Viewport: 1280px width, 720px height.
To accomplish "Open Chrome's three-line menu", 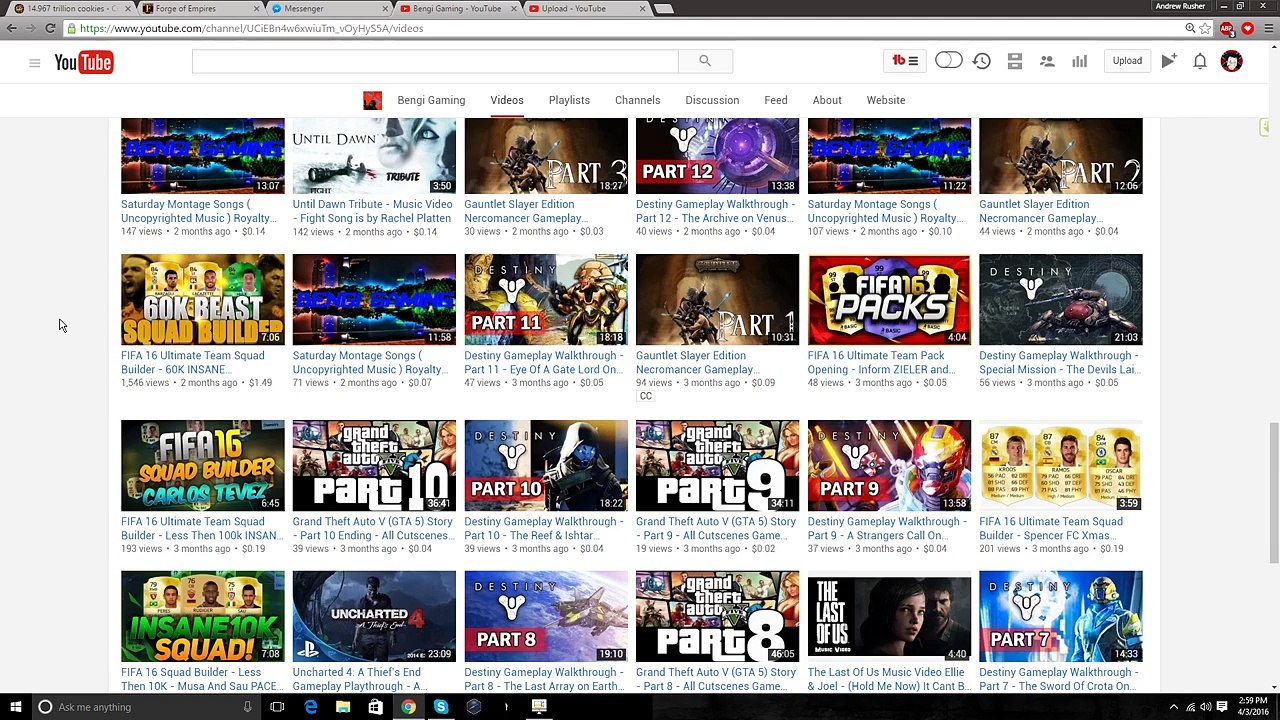I will 1267,28.
